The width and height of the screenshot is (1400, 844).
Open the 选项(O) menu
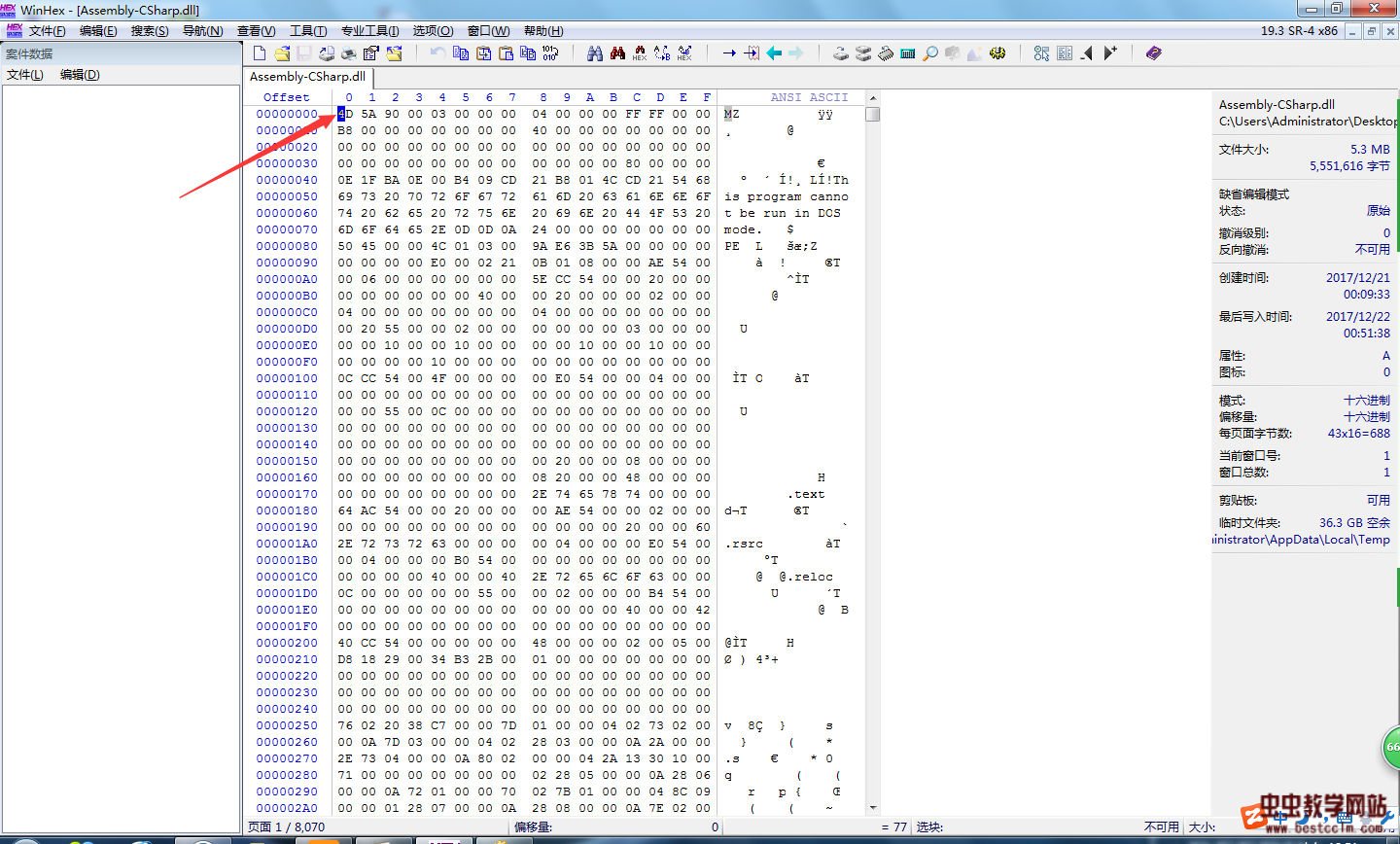[x=434, y=31]
